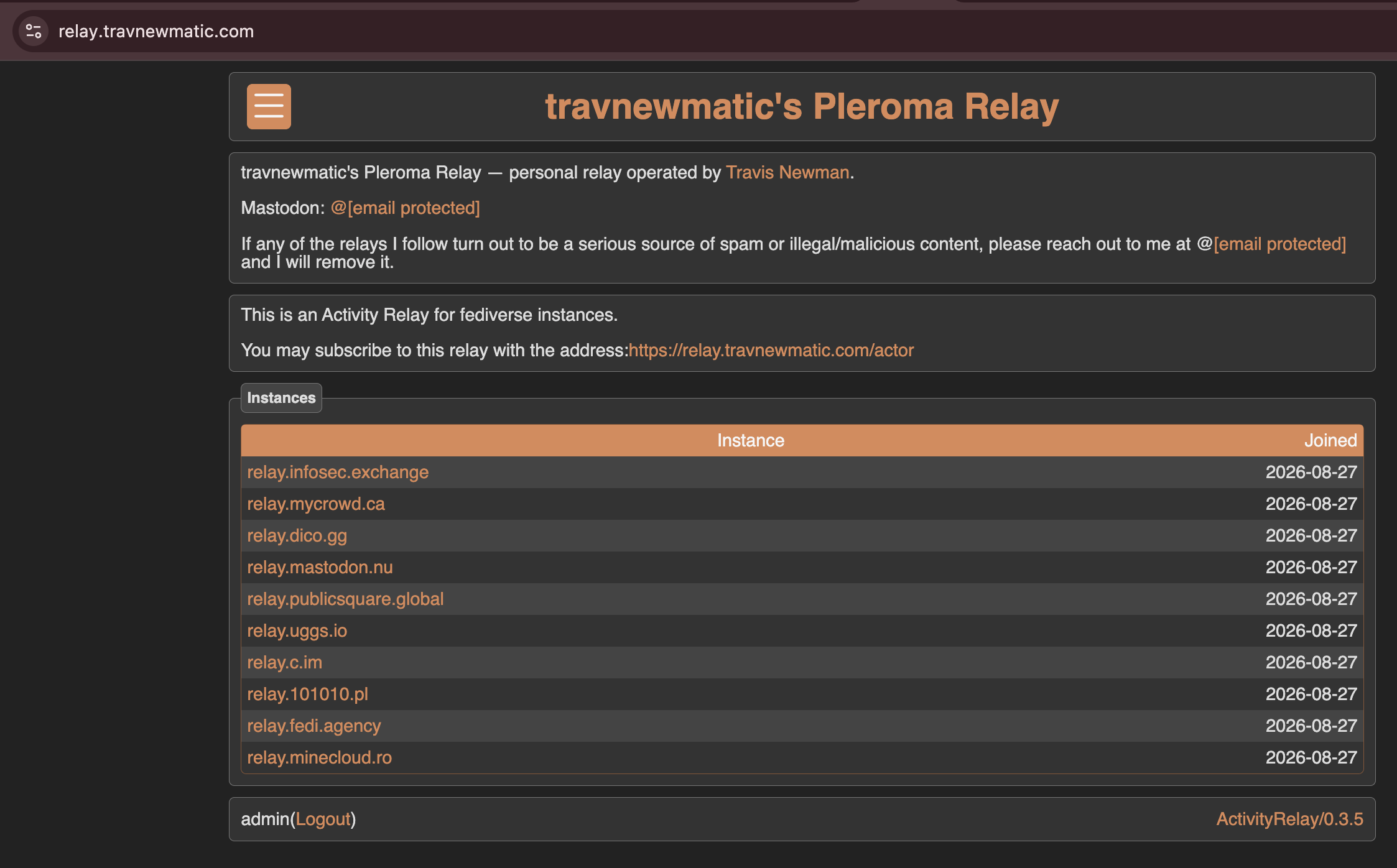Click the 'This is an Activity Relay' sentence
The height and width of the screenshot is (868, 1397).
pos(429,315)
